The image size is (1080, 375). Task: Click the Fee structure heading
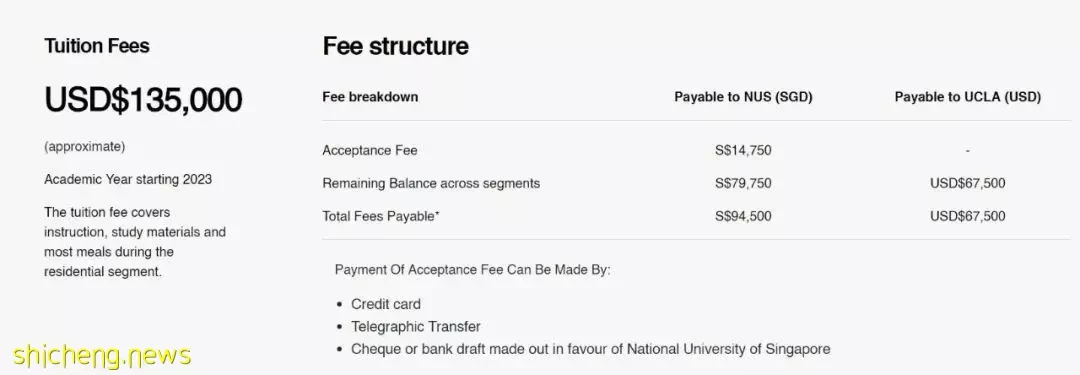395,46
